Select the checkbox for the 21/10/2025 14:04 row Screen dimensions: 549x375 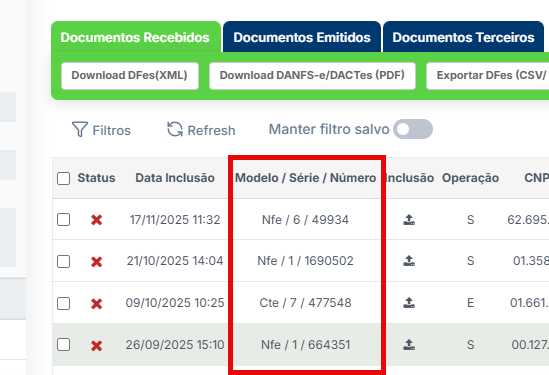[63, 262]
